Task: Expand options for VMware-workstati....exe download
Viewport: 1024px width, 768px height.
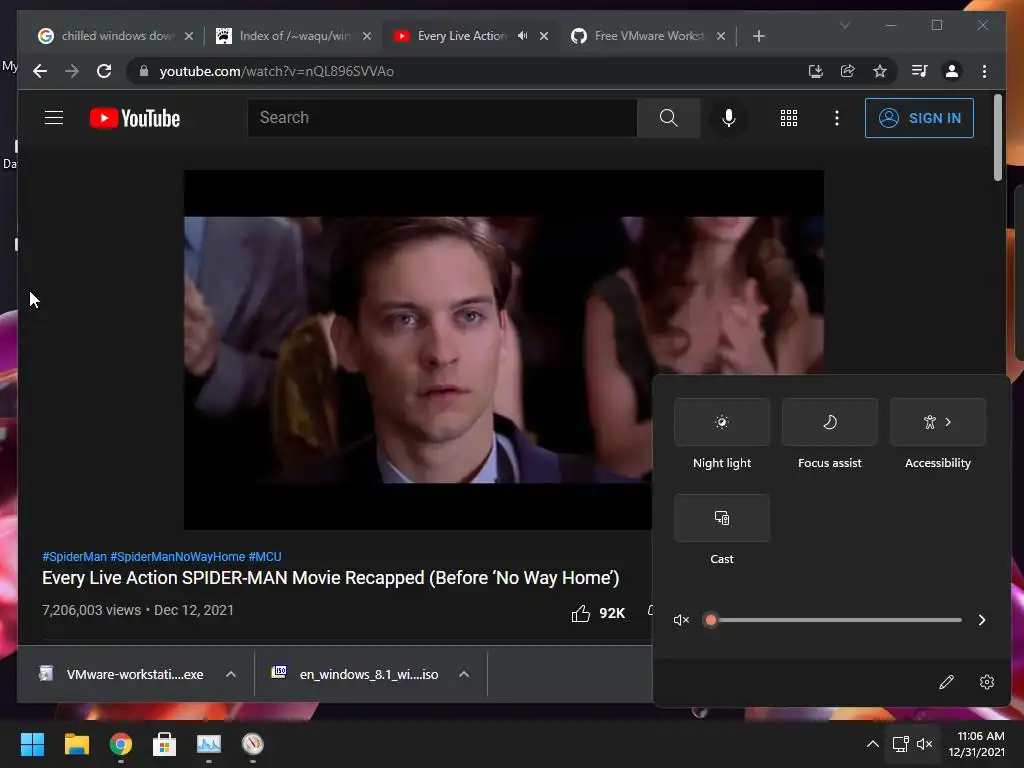Action: click(x=231, y=674)
